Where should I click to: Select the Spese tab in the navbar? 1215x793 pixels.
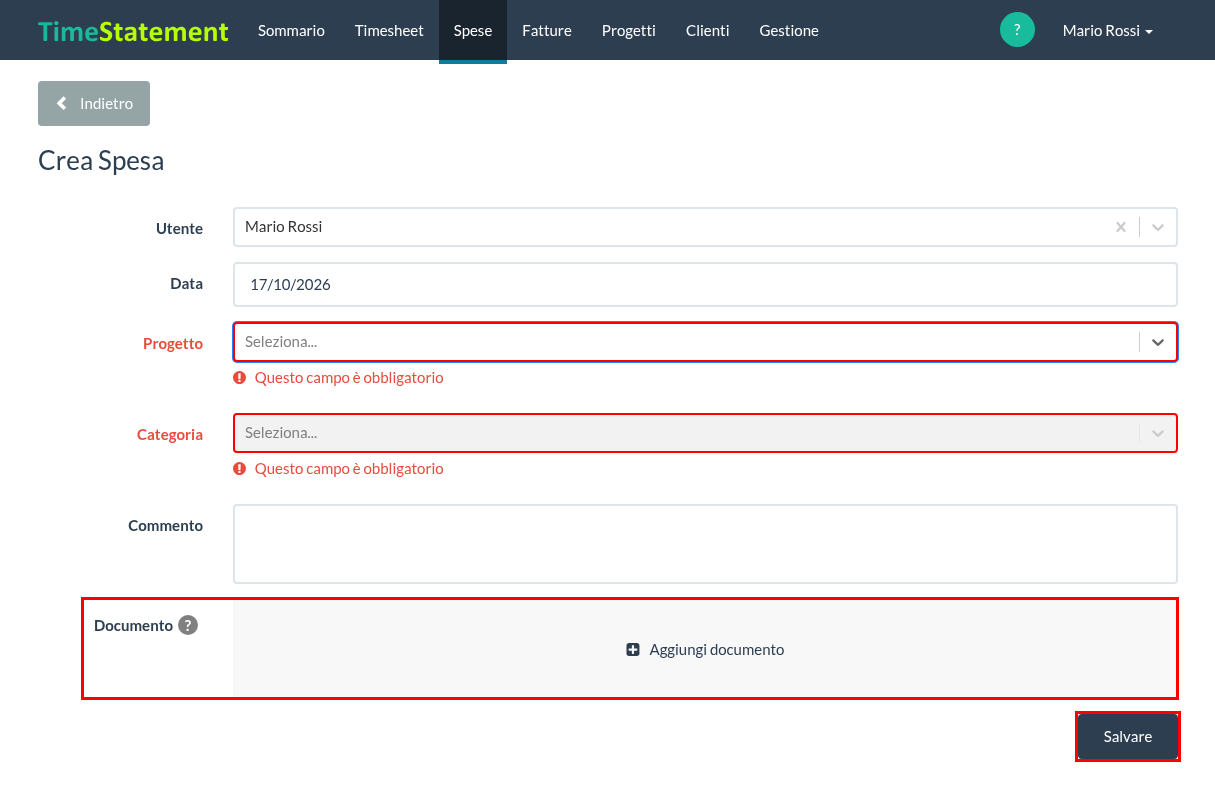coord(473,31)
